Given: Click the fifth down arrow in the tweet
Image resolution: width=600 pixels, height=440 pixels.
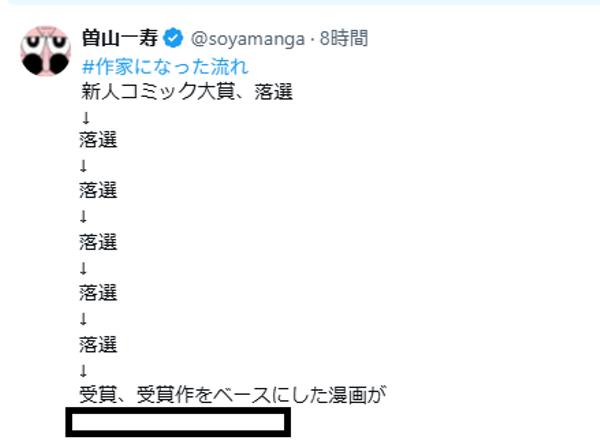Looking at the screenshot, I should click(84, 319).
